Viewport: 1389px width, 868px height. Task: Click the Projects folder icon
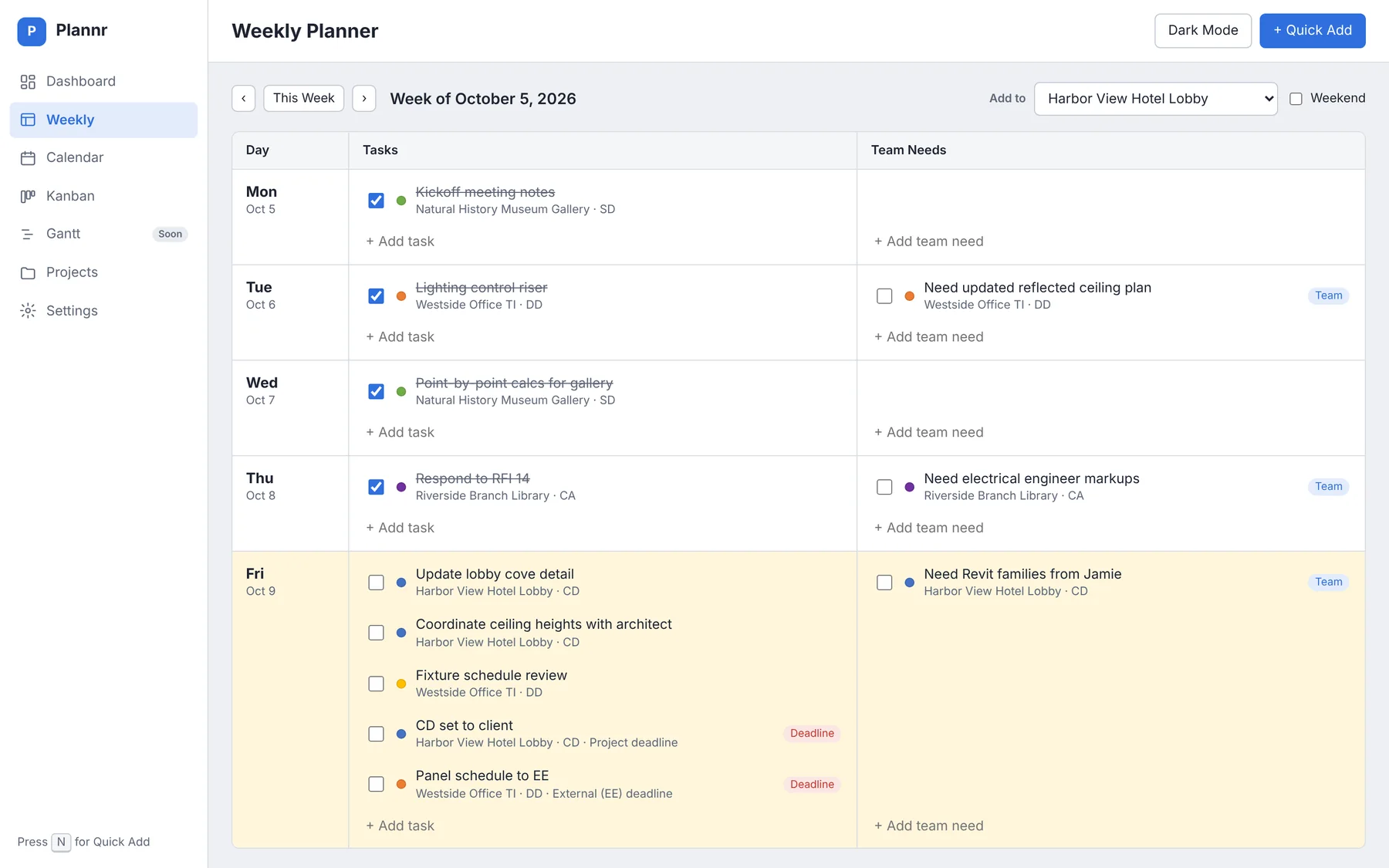tap(28, 272)
